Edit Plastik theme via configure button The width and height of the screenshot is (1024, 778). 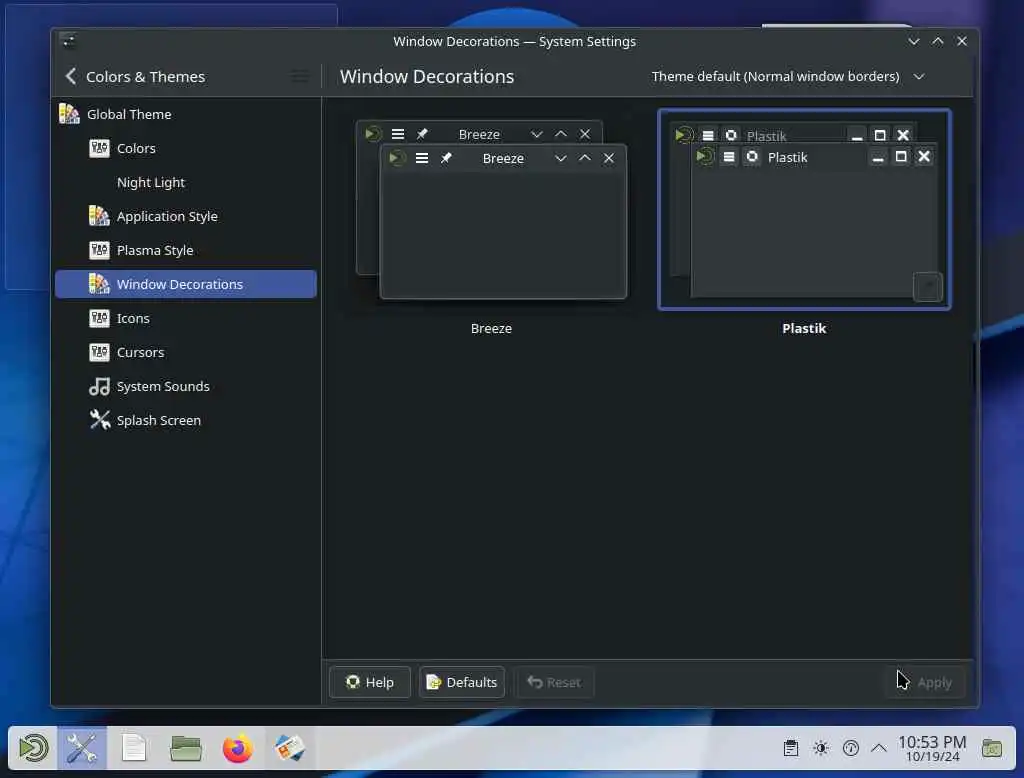point(927,287)
